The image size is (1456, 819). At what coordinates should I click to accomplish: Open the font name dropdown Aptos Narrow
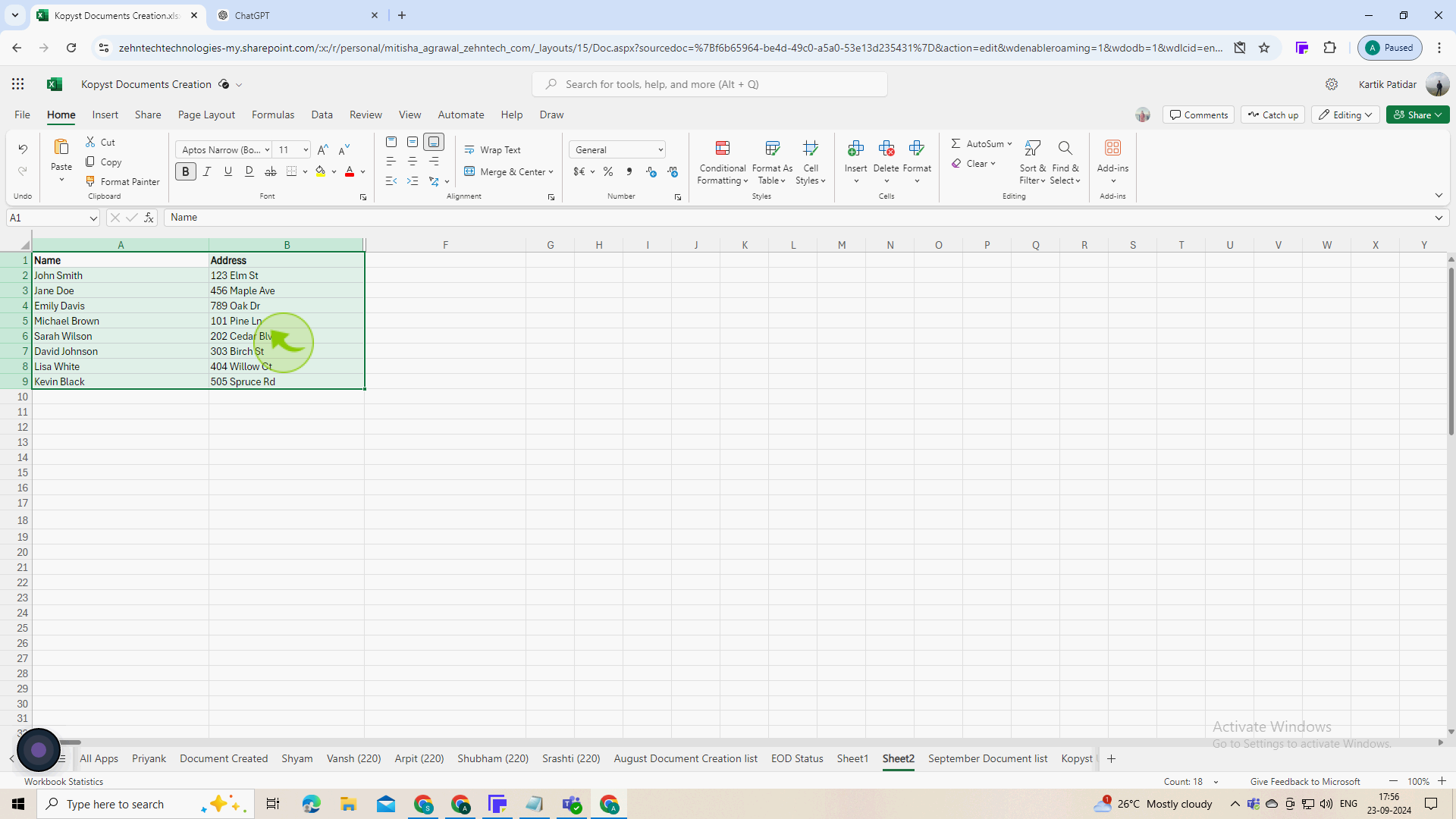(x=224, y=149)
